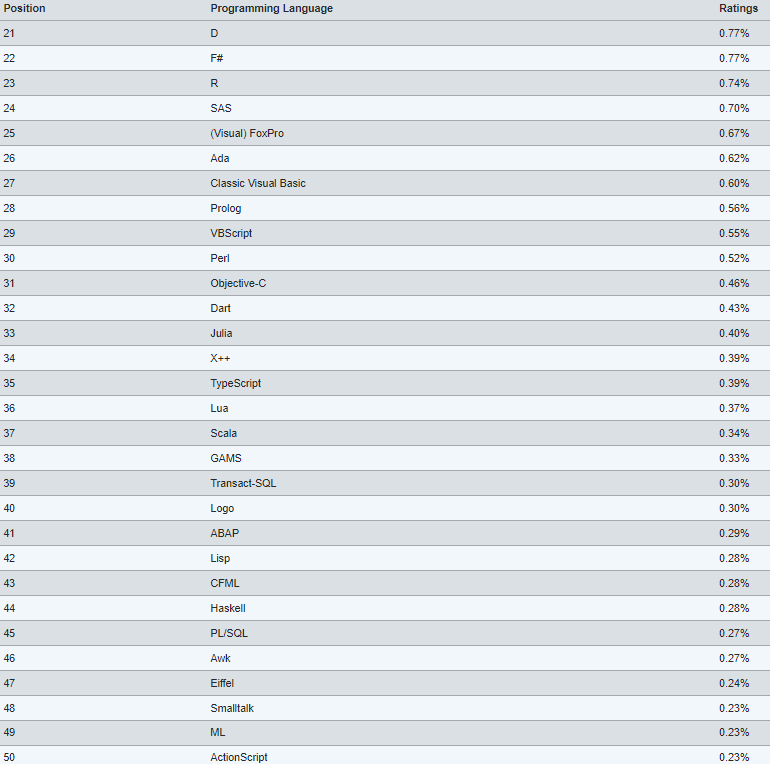
Task: Click the Eiffel language name
Action: coord(222,683)
